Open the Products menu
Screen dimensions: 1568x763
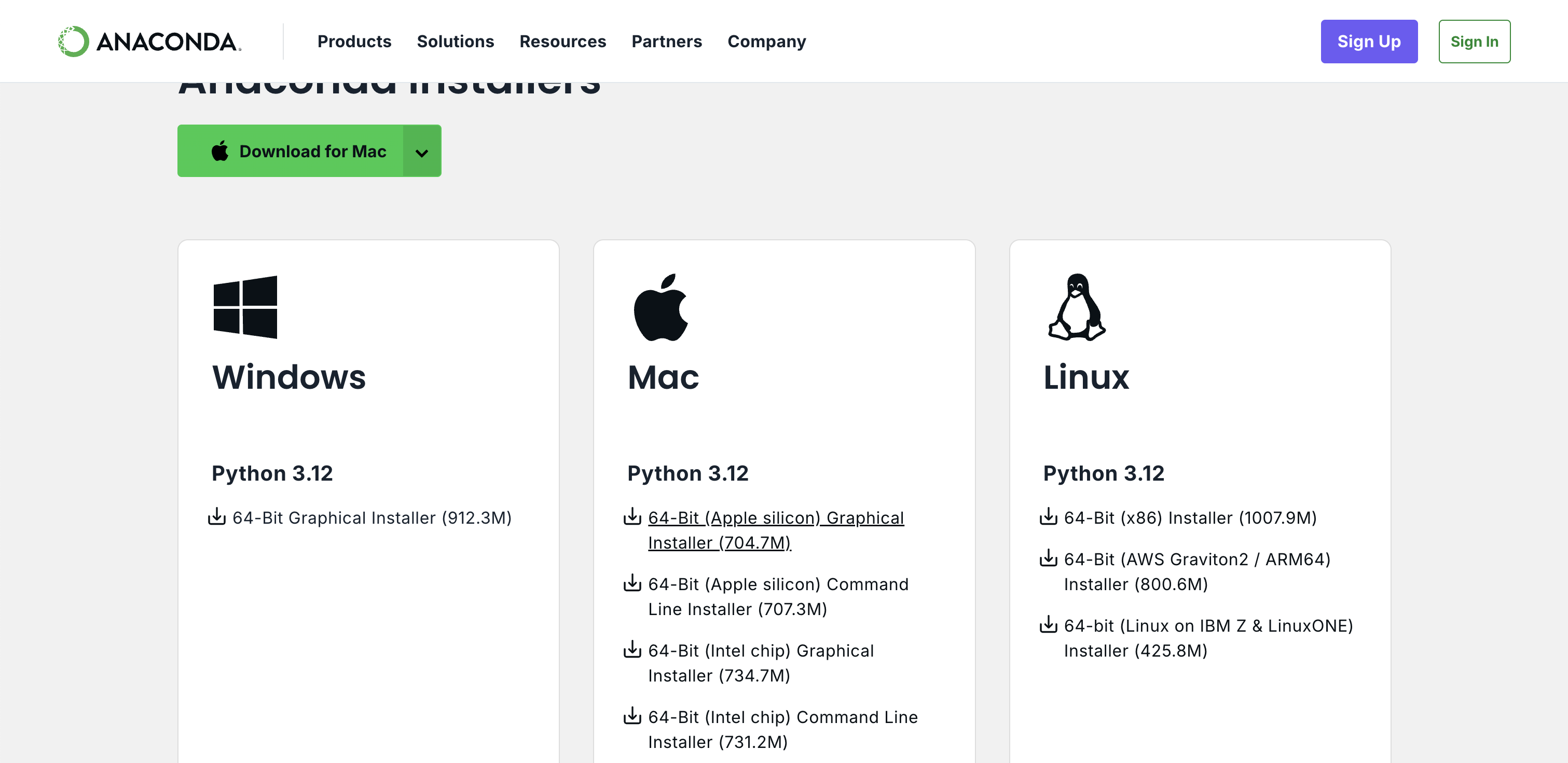click(x=354, y=42)
